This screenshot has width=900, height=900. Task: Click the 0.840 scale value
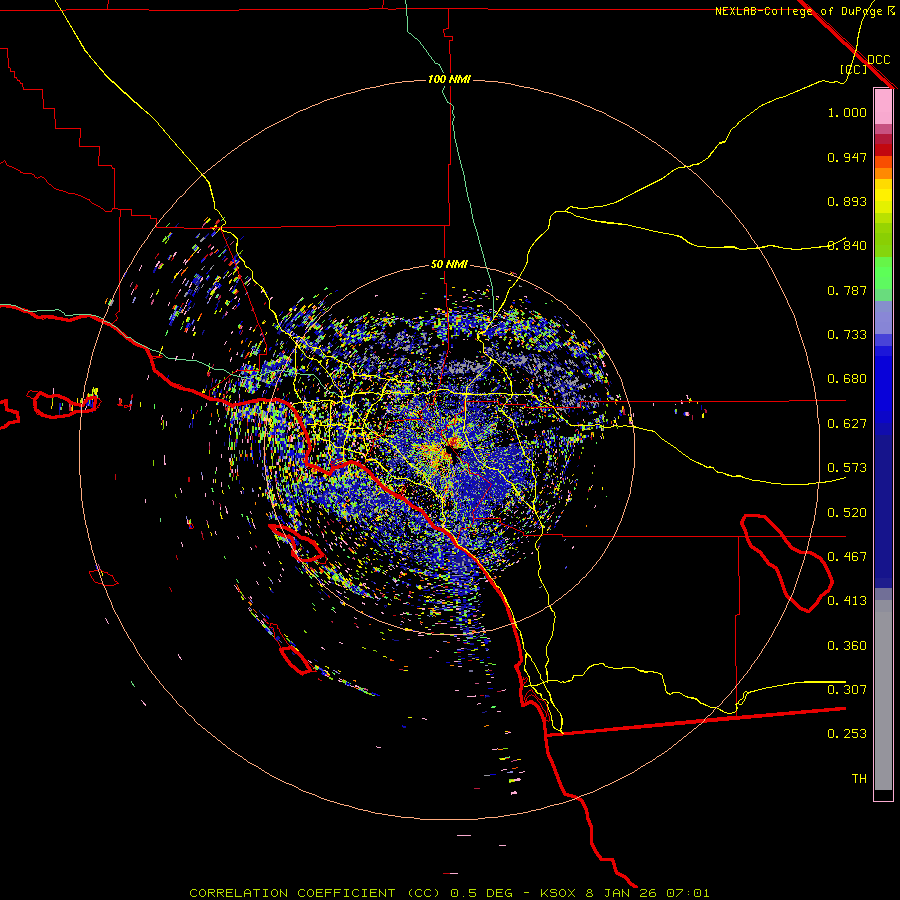coord(847,246)
